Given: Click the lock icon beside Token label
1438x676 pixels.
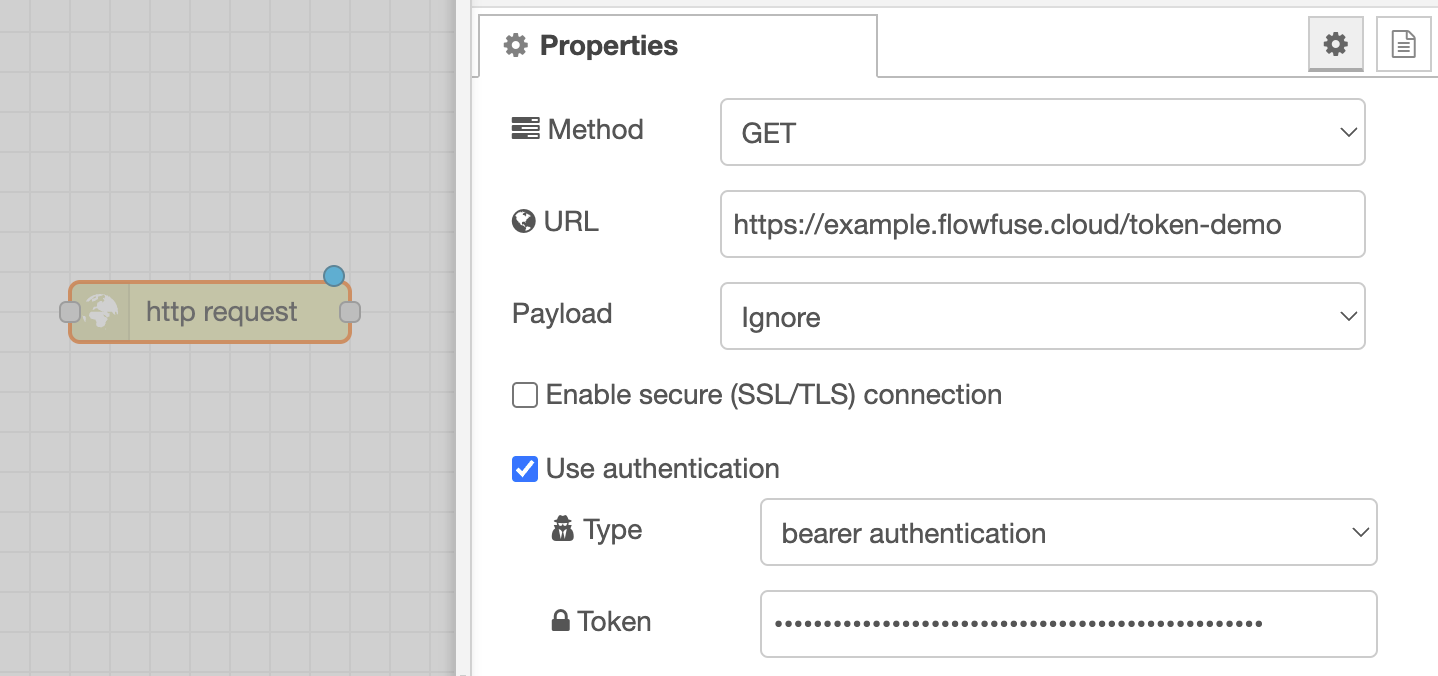Looking at the screenshot, I should tap(561, 621).
